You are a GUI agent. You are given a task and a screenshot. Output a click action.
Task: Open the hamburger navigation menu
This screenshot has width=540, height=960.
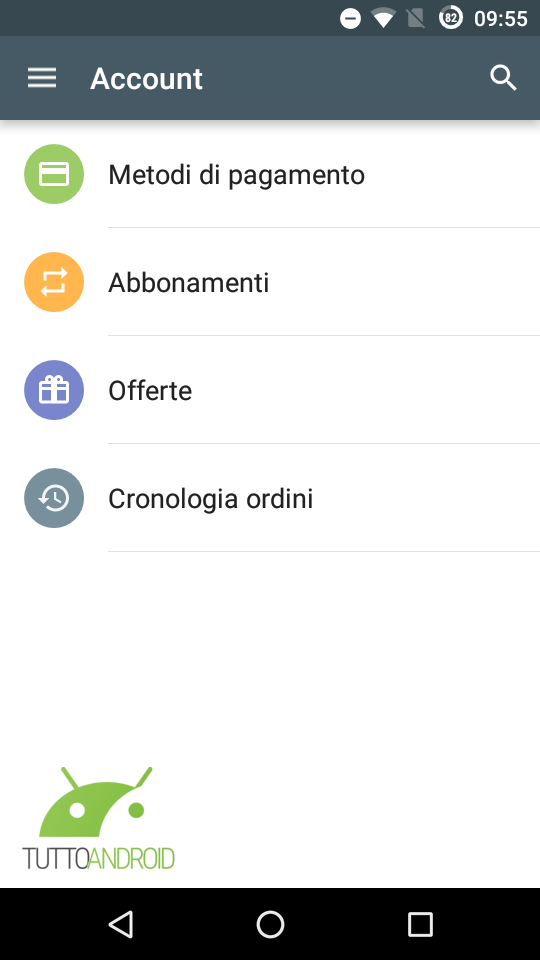pyautogui.click(x=42, y=78)
